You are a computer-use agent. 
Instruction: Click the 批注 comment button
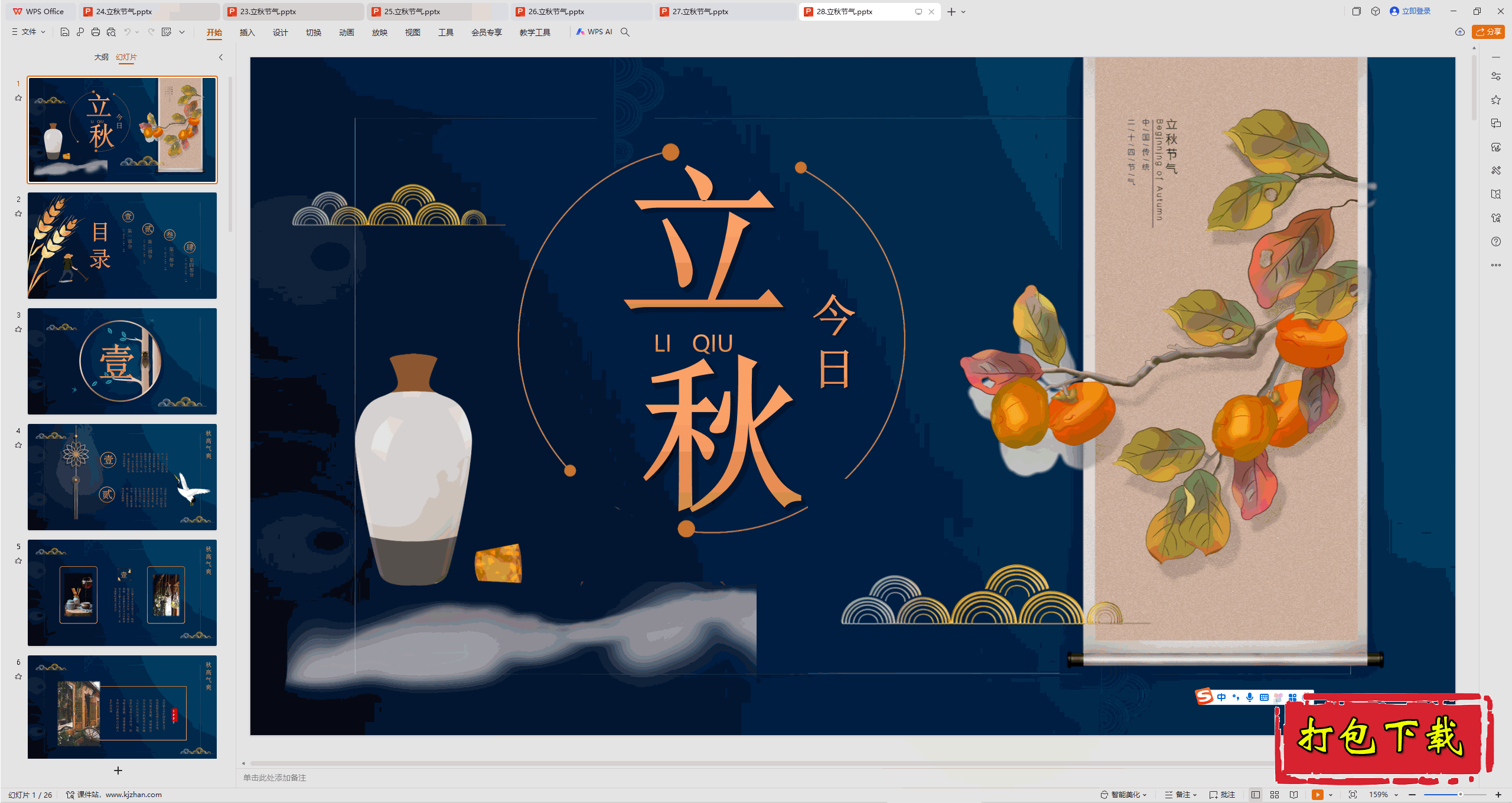click(1223, 795)
